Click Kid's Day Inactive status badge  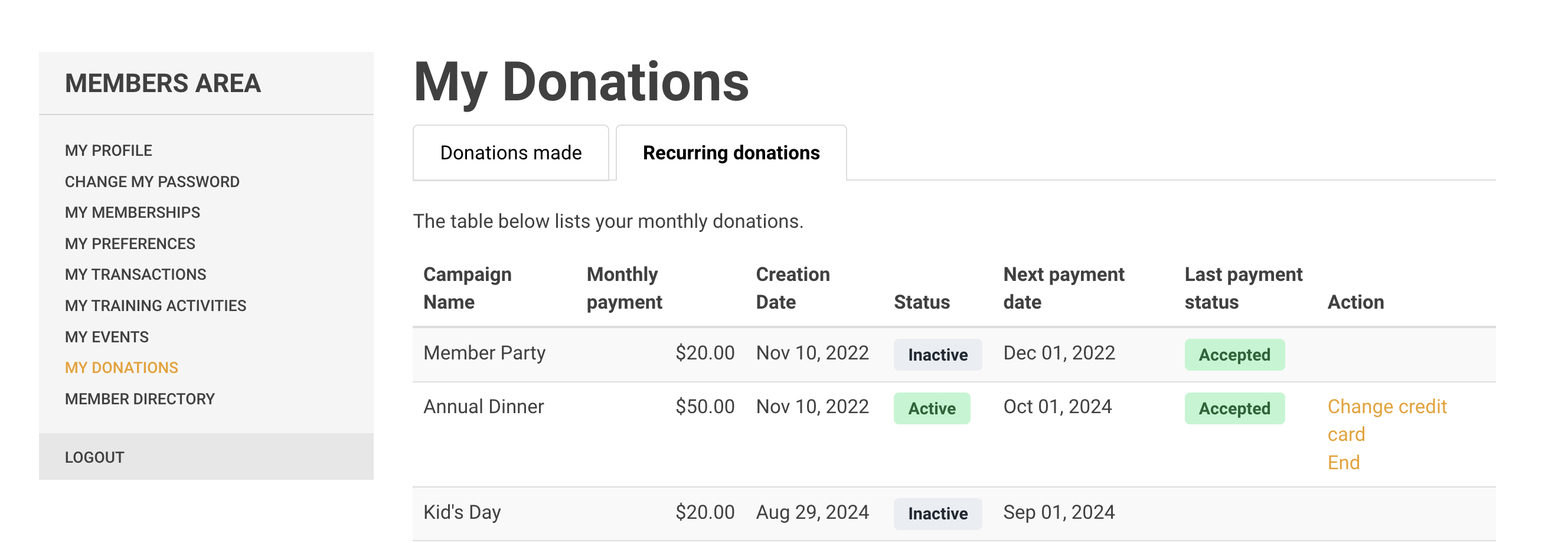(x=937, y=513)
